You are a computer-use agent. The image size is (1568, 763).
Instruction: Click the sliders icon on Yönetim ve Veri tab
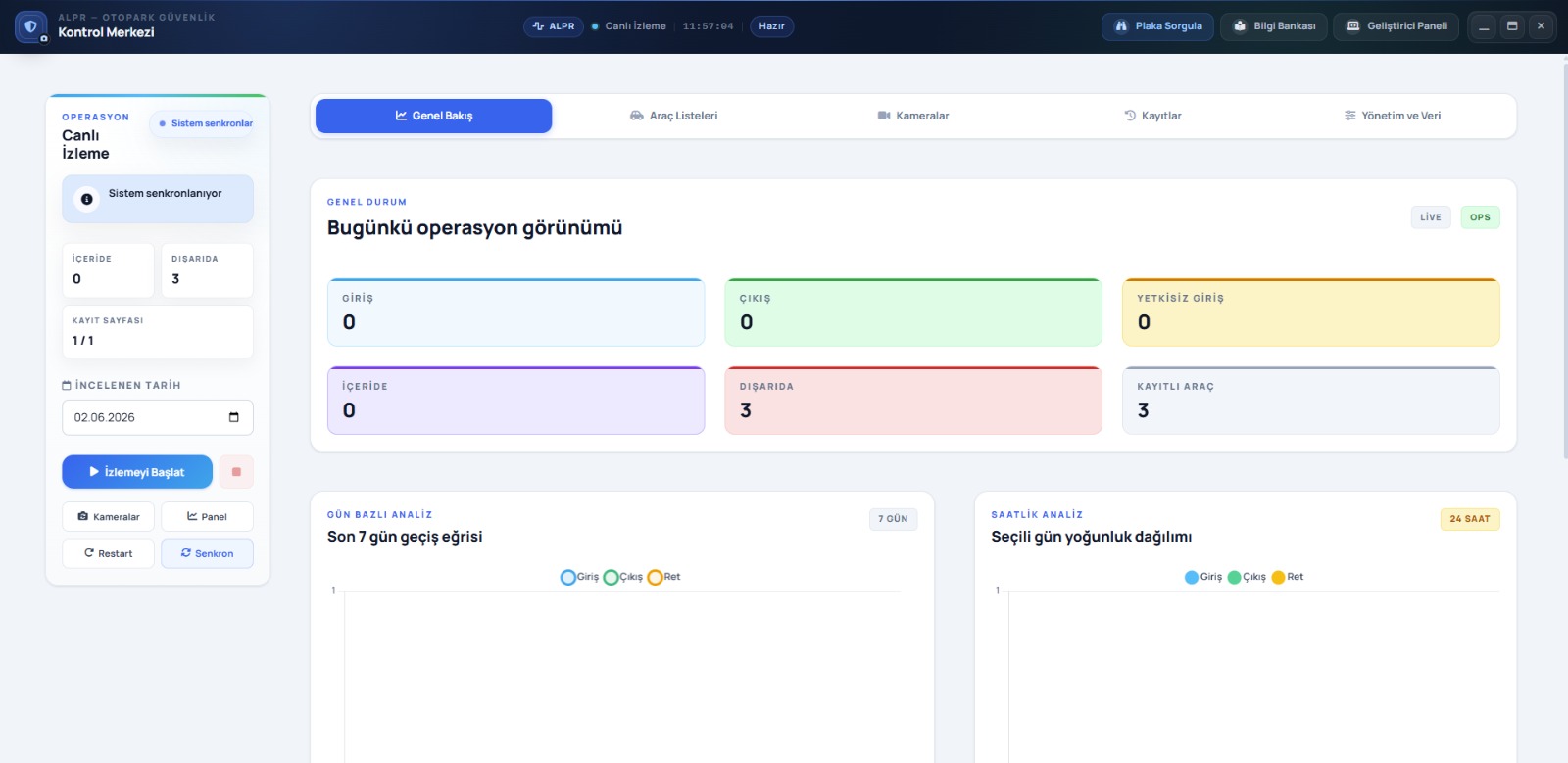1350,116
